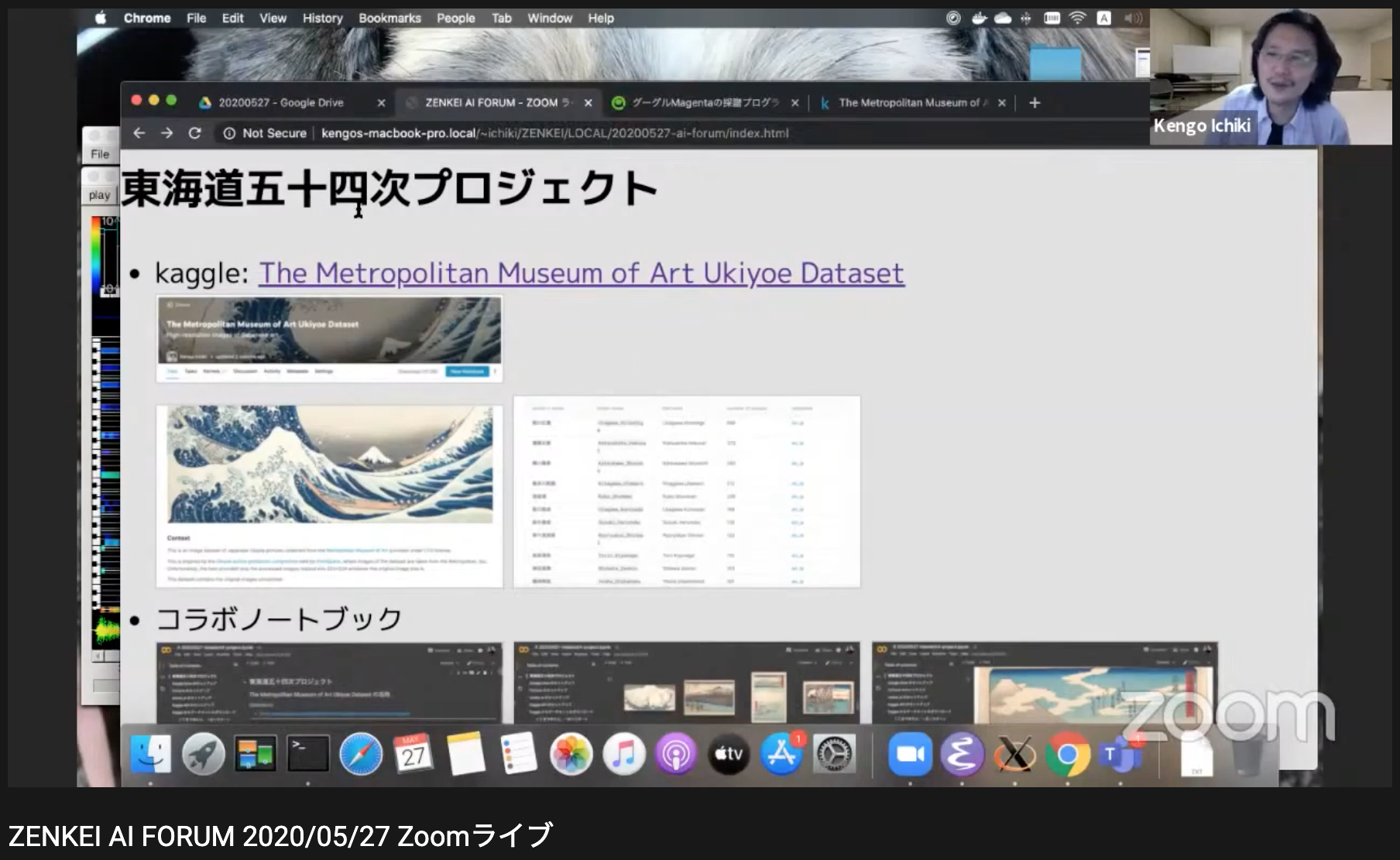The width and height of the screenshot is (1400, 860).
Task: Reload the current page
Action: pyautogui.click(x=195, y=133)
